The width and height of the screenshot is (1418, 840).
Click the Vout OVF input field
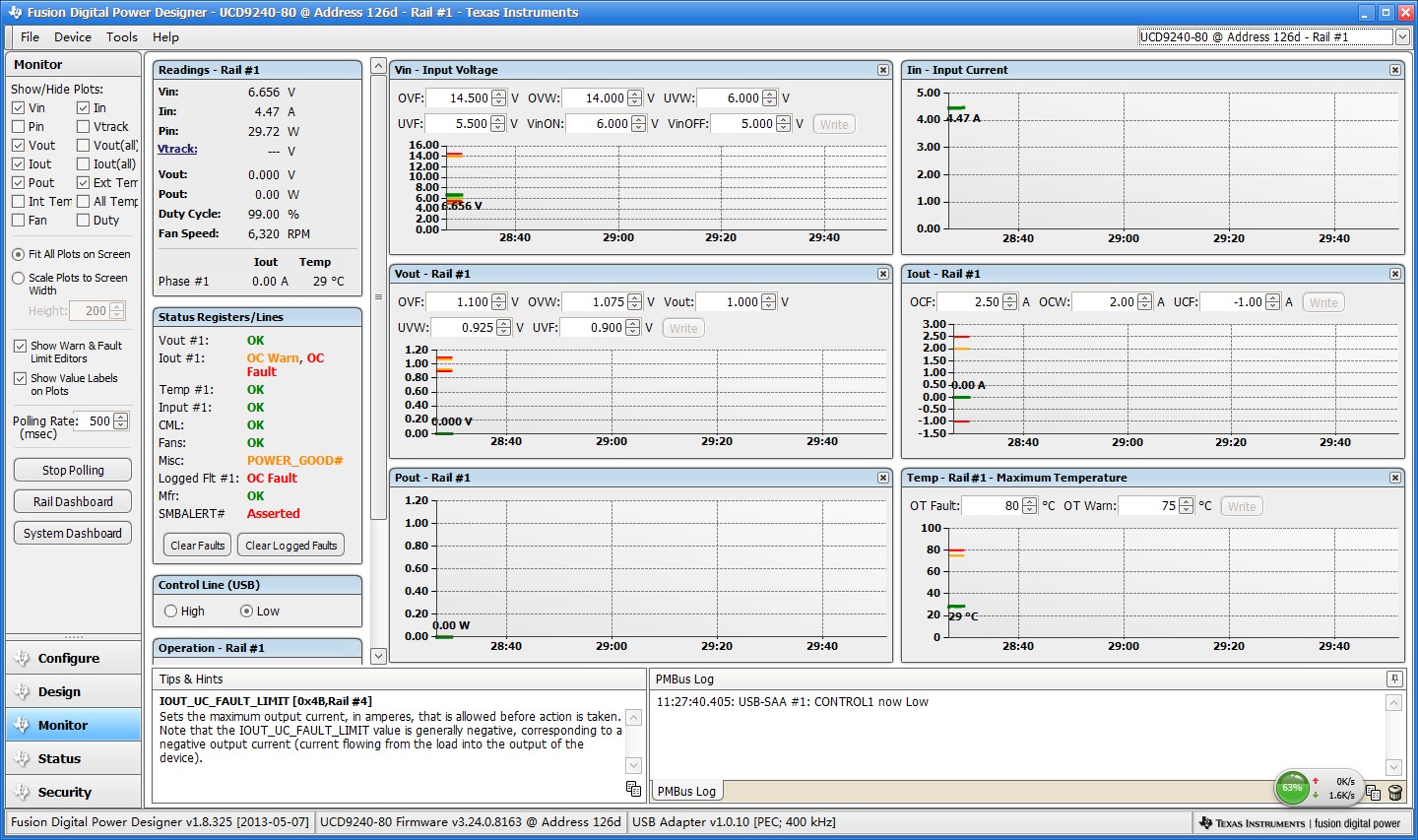(x=459, y=302)
